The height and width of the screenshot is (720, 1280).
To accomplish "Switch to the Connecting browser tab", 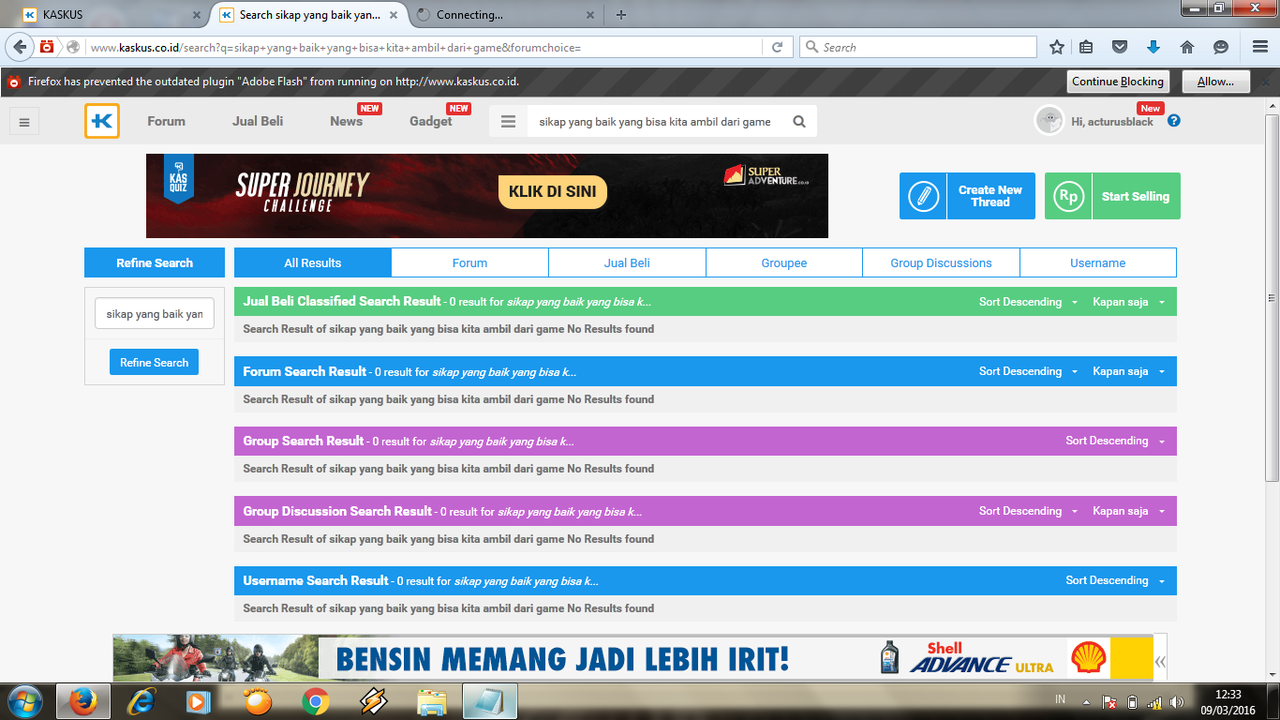I will (x=503, y=15).
